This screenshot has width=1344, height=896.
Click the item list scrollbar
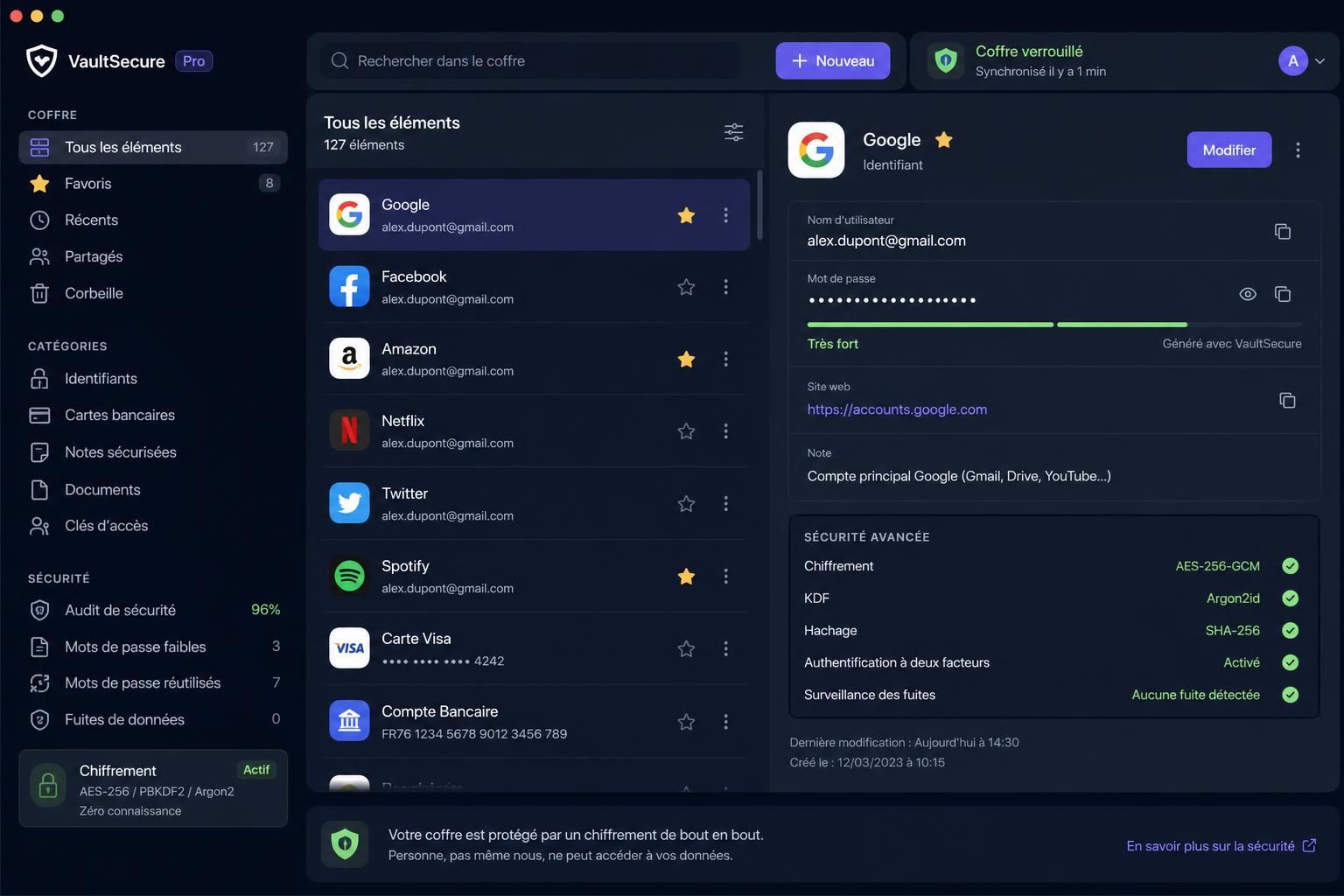coord(759,205)
